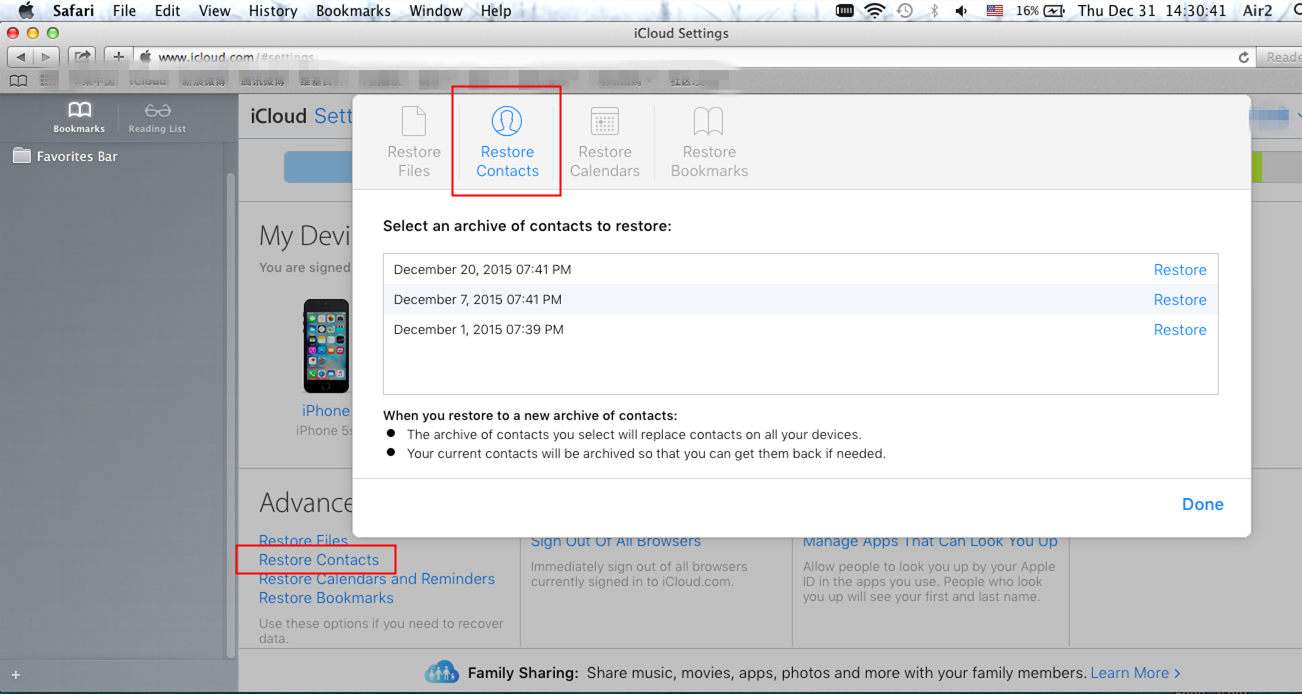Viewport: 1302px width, 694px height.
Task: Restore the December 1, 2015 contacts archive
Action: tap(1180, 330)
